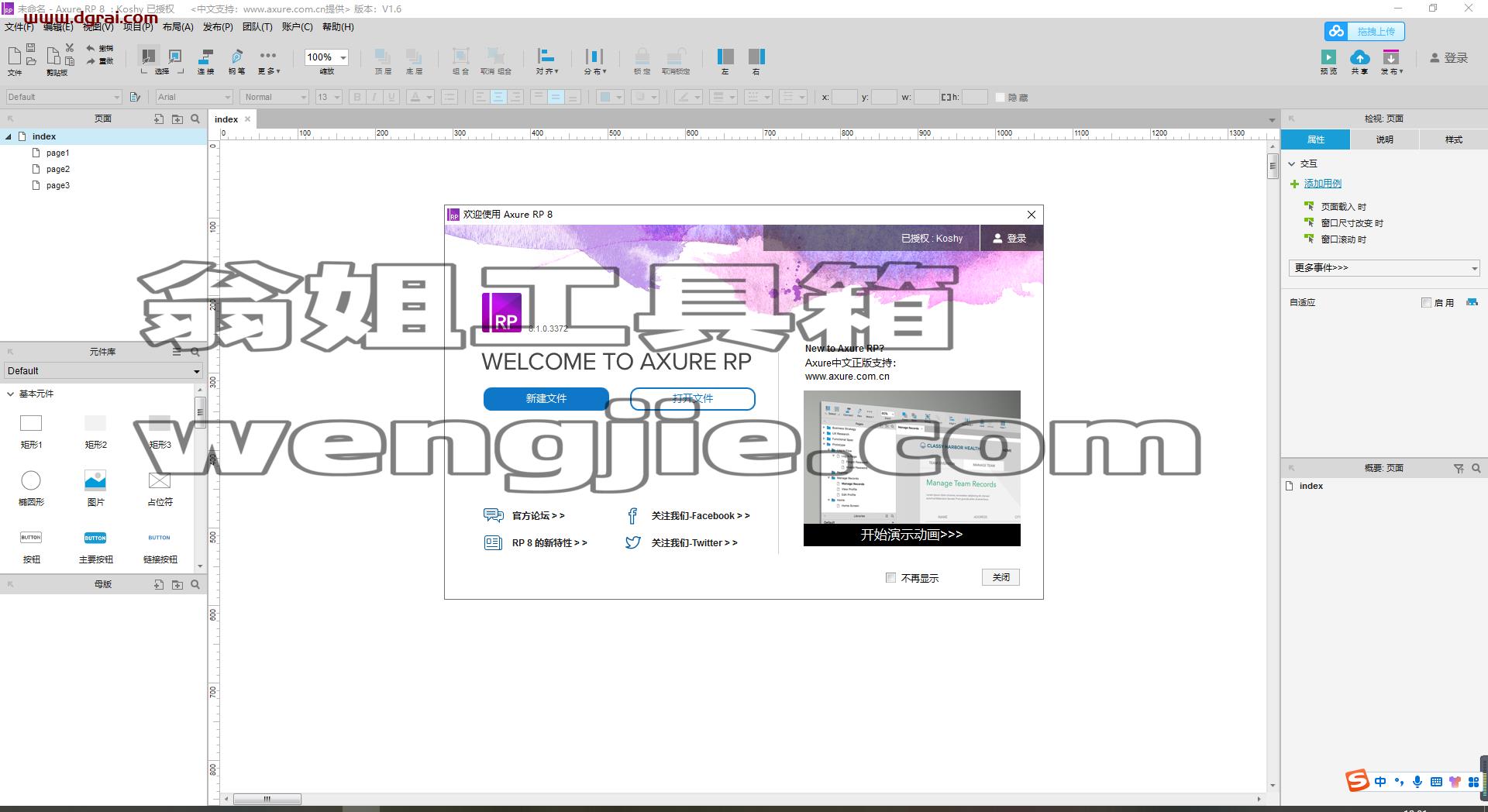Collapse the 基本元件 section
Viewport: 1488px width, 812px height.
click(x=10, y=394)
